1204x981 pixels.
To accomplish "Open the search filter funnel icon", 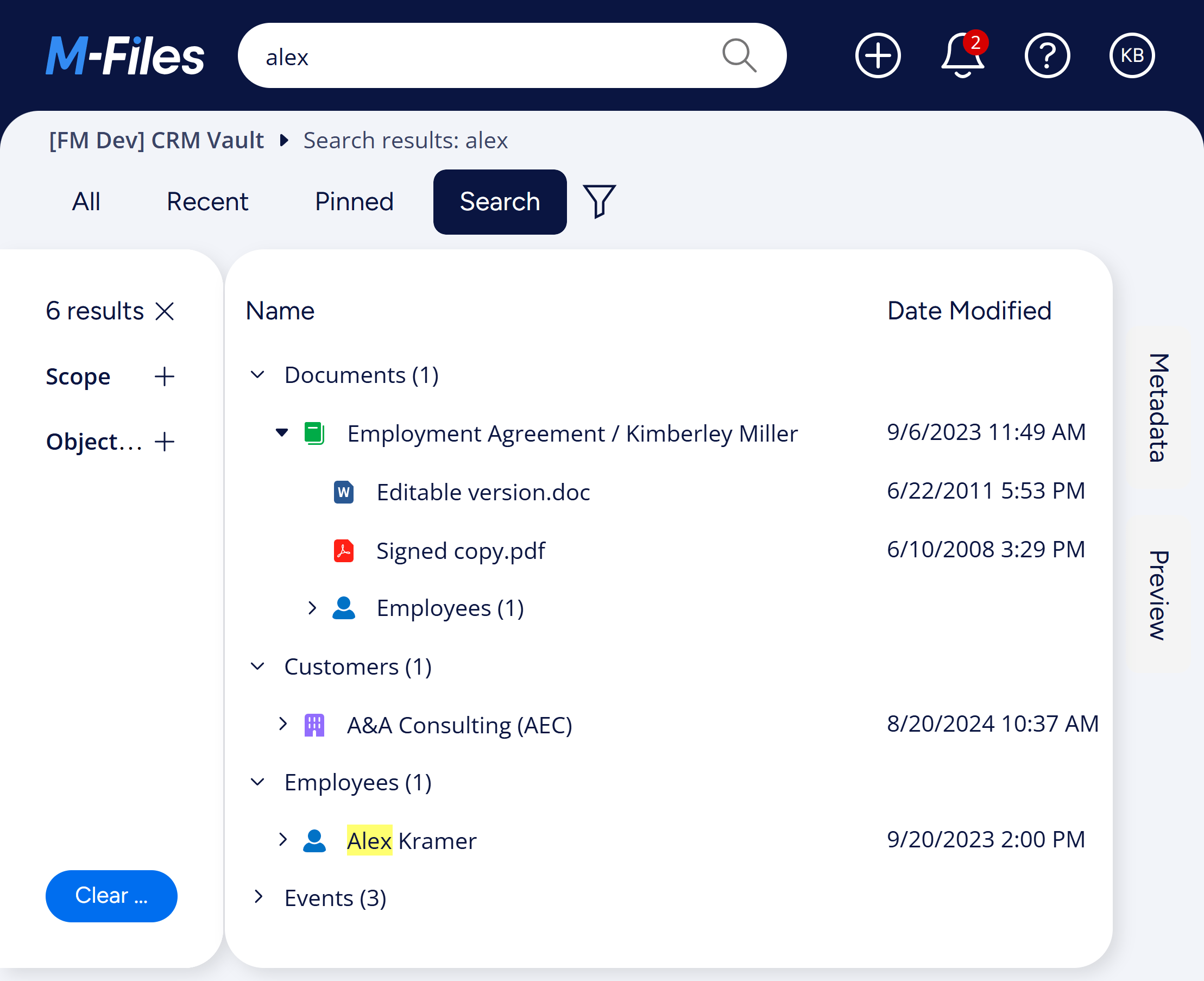I will [599, 201].
